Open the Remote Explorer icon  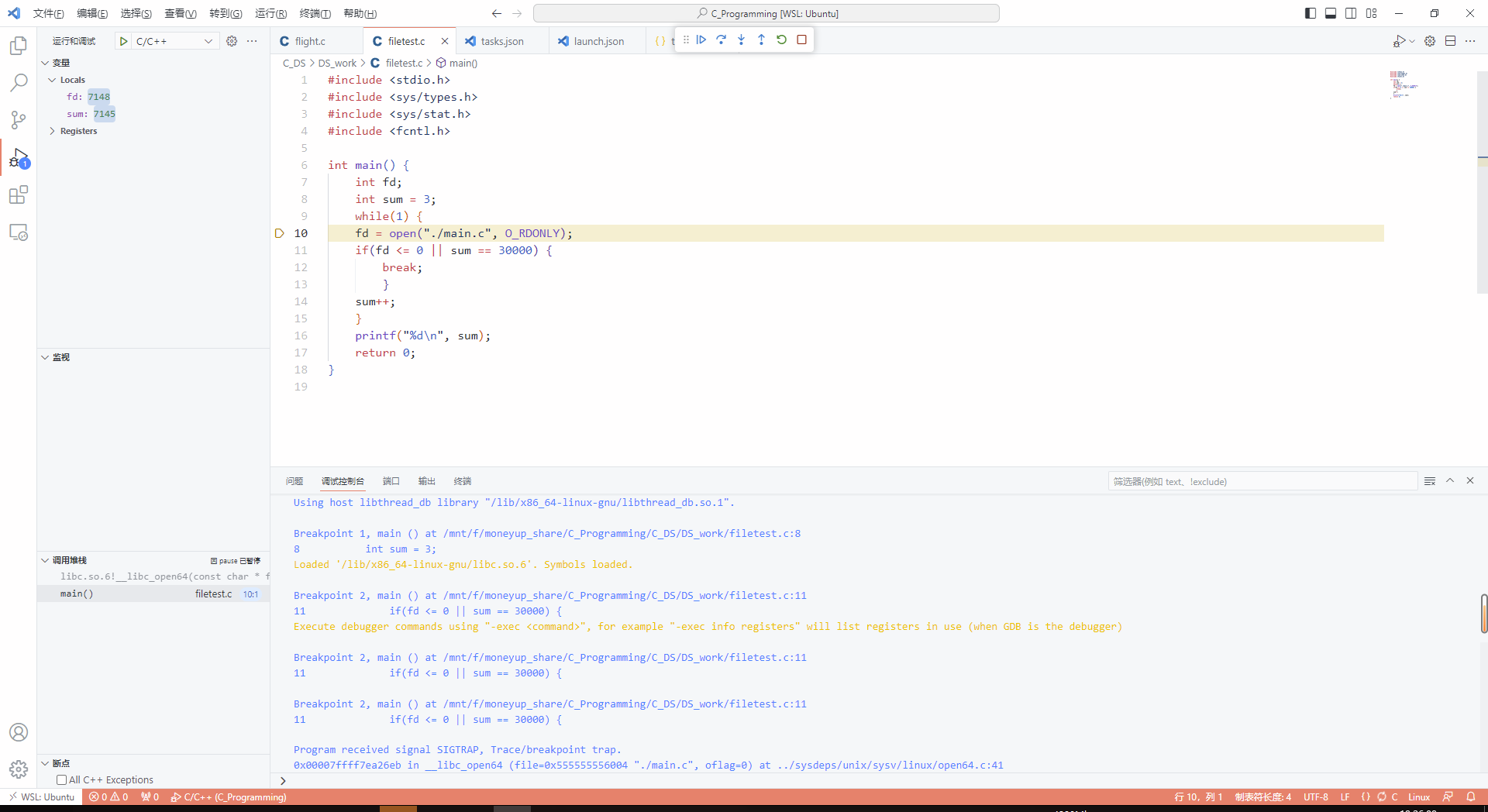[18, 232]
